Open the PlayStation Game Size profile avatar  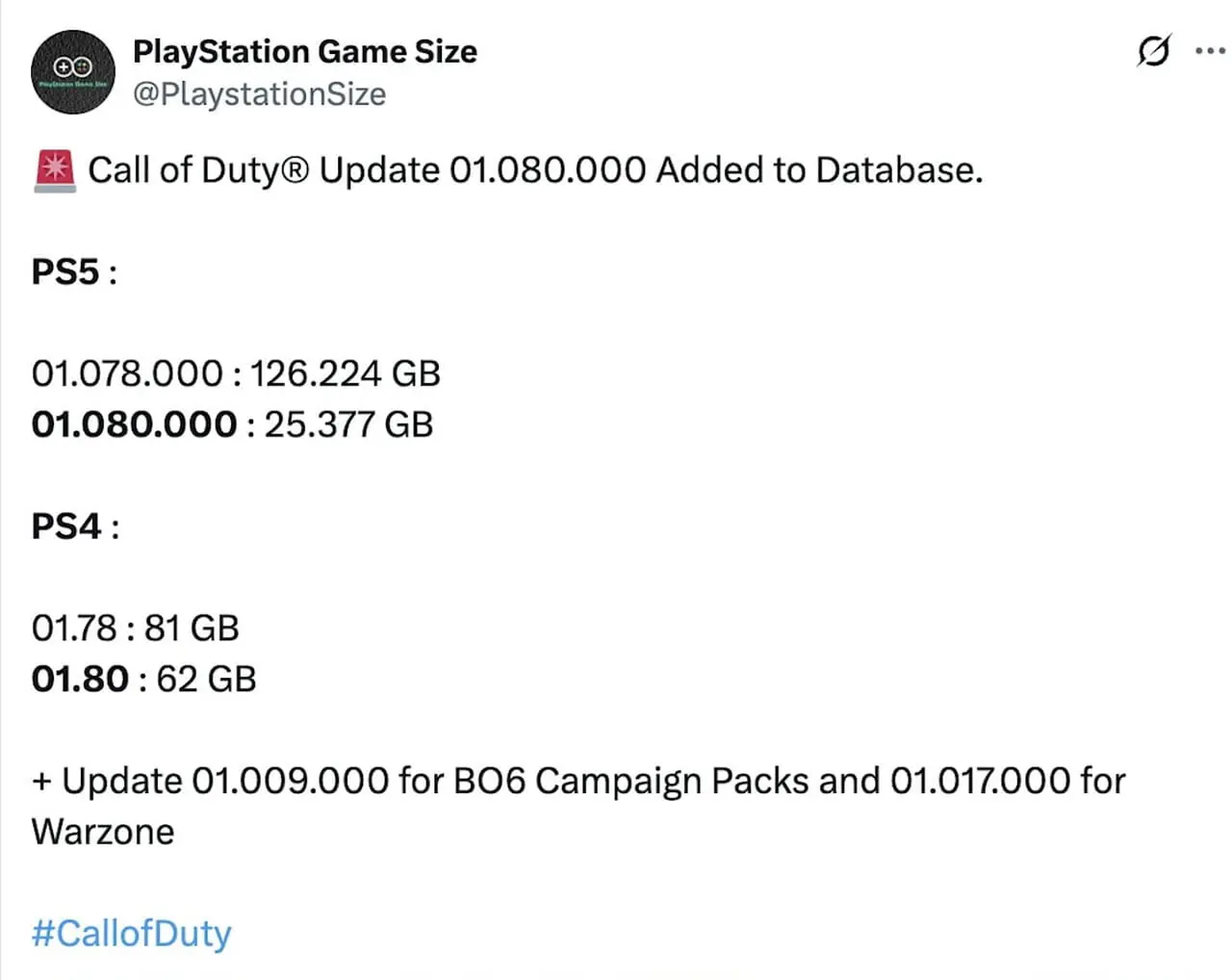click(73, 72)
